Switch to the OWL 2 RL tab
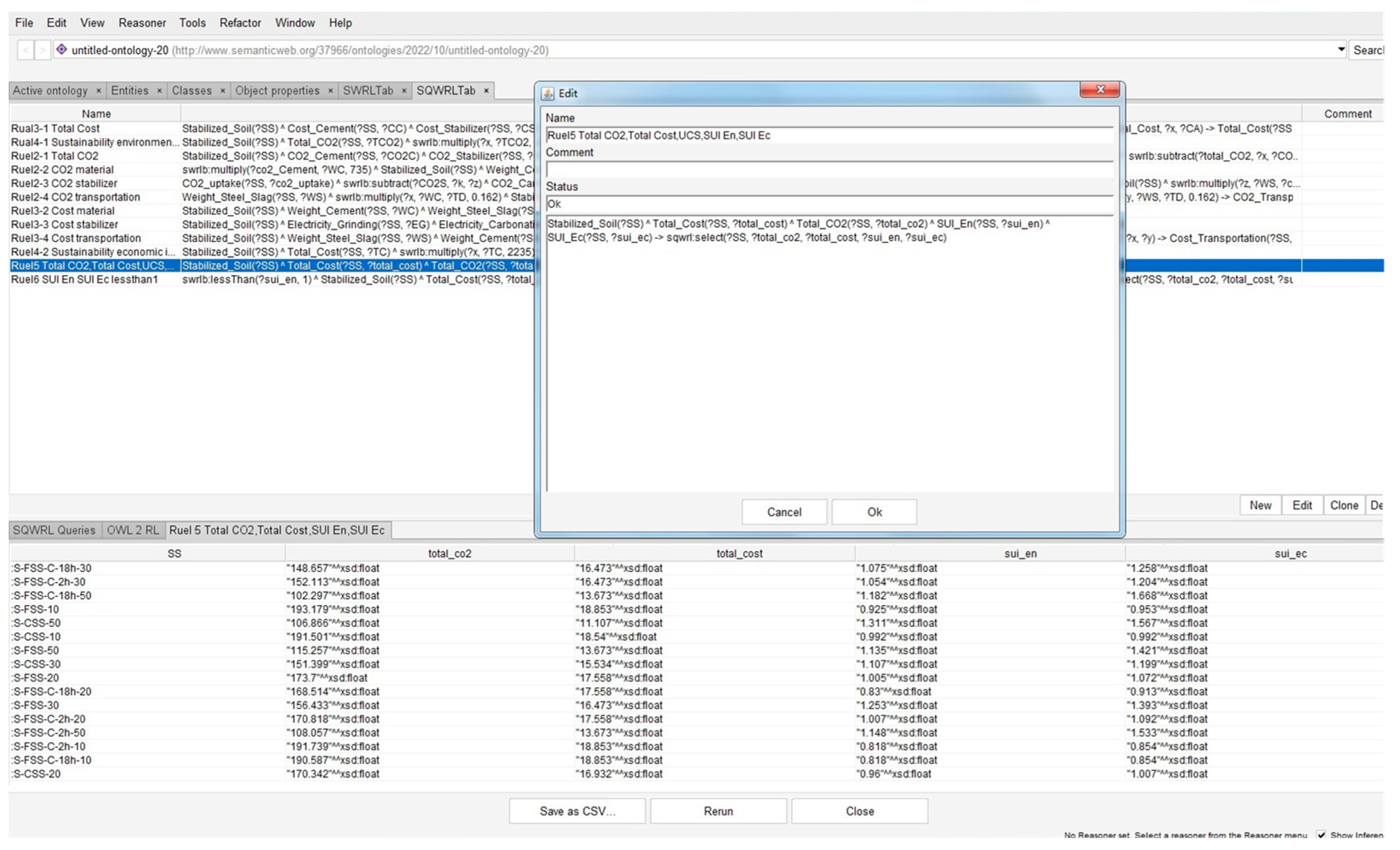 [x=133, y=530]
